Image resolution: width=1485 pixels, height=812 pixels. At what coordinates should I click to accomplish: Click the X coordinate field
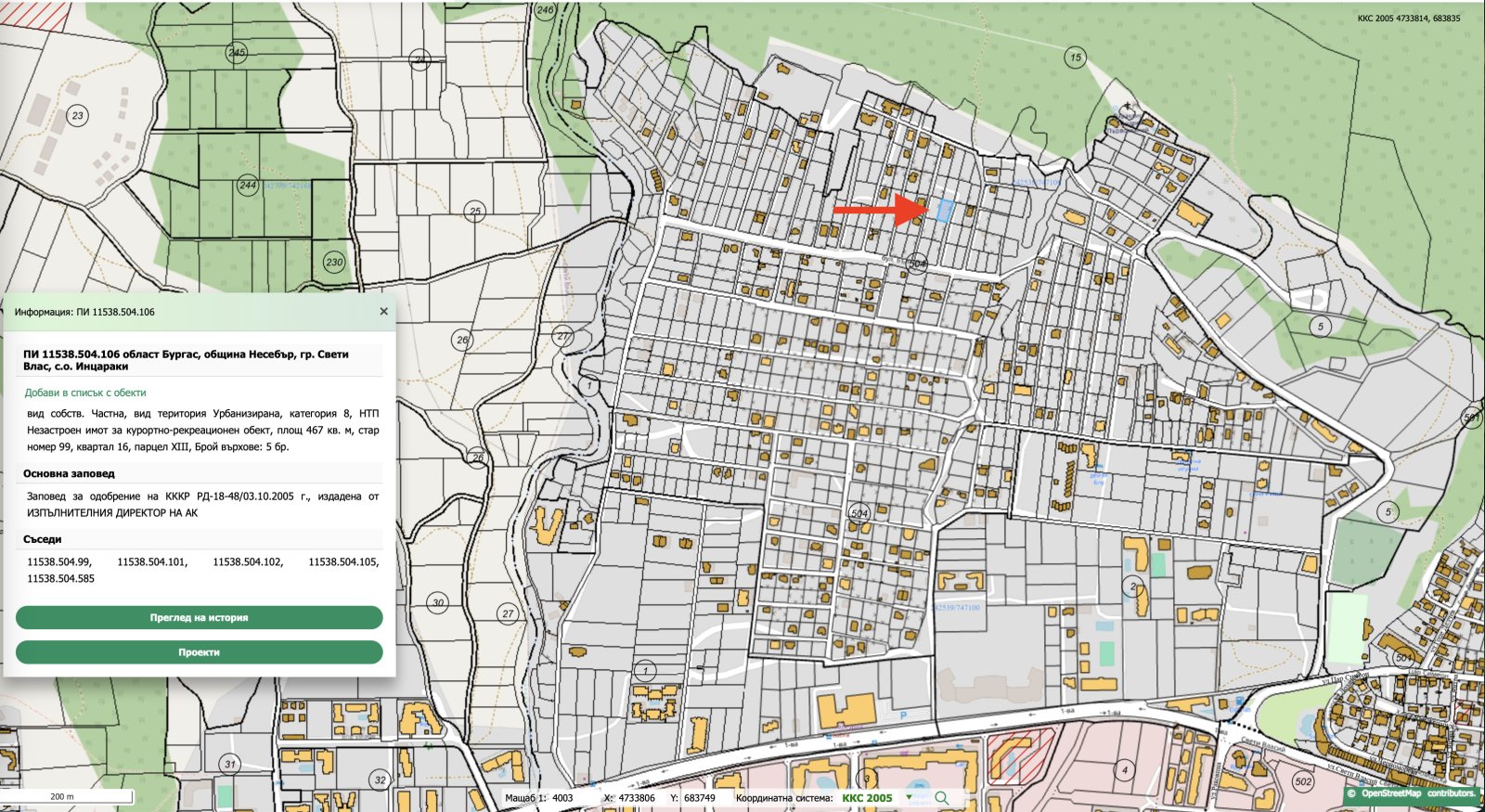[x=637, y=798]
